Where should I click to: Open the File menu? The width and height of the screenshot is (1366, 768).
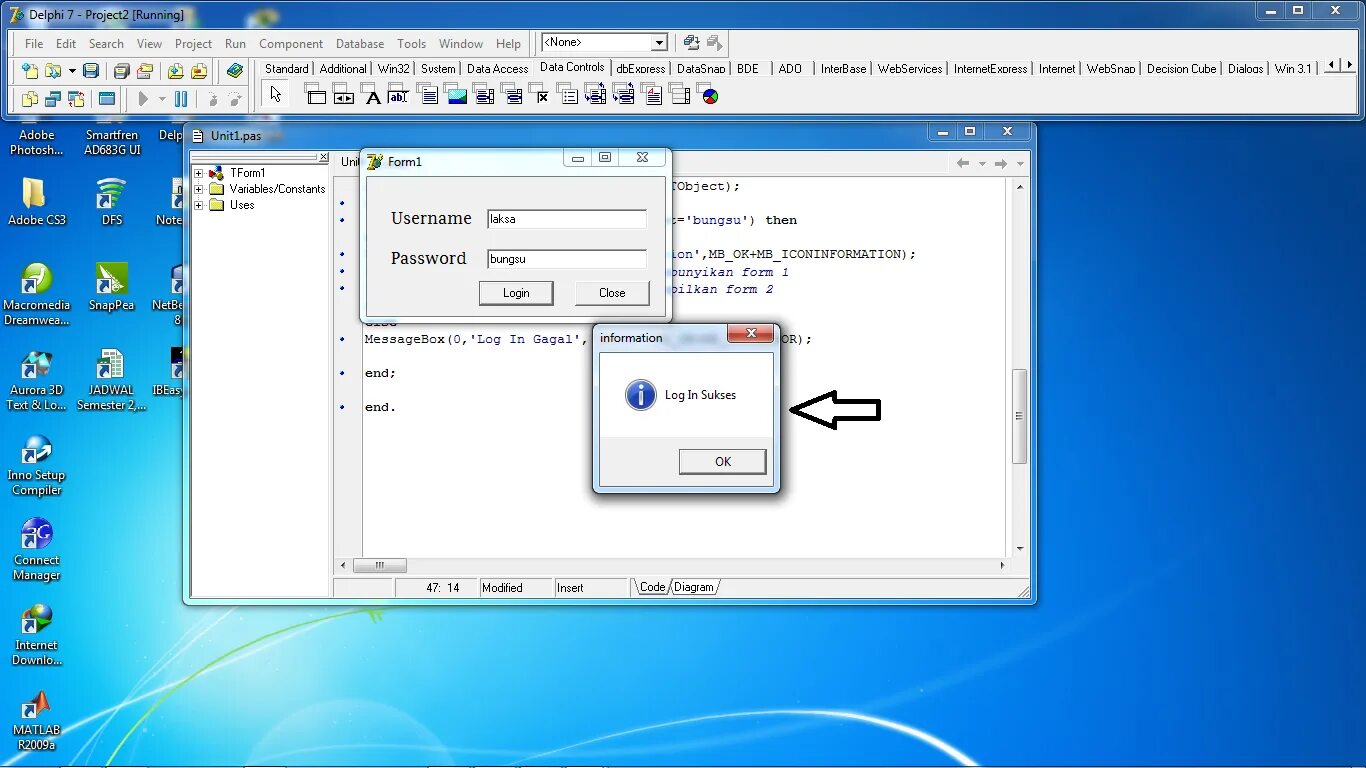[34, 44]
